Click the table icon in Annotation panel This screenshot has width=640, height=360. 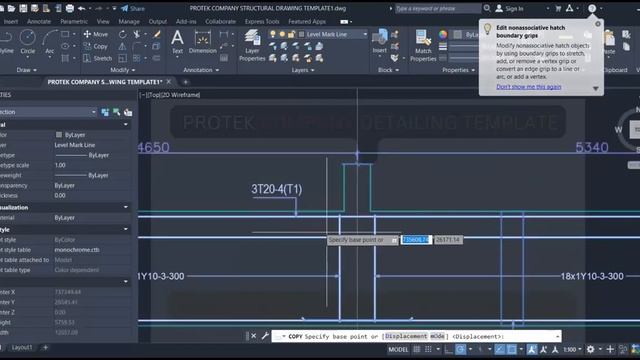224,58
